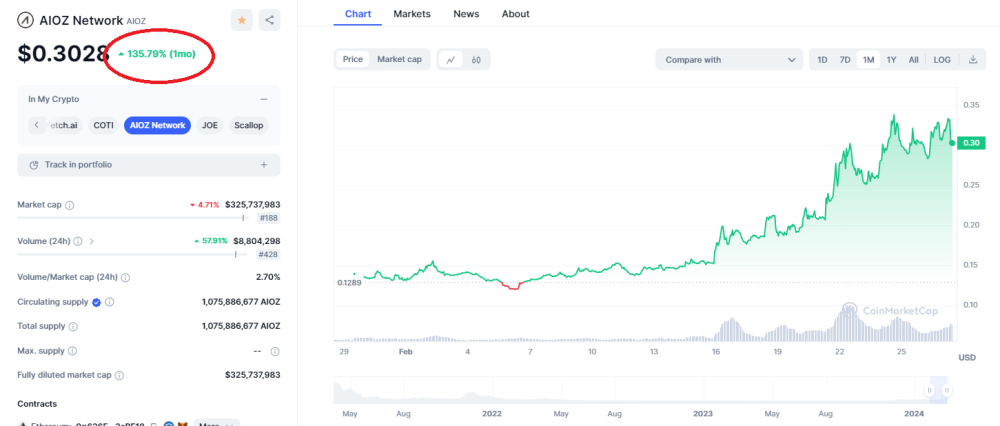Click the Track in portfolio button
The width and height of the screenshot is (1000, 426).
(148, 164)
